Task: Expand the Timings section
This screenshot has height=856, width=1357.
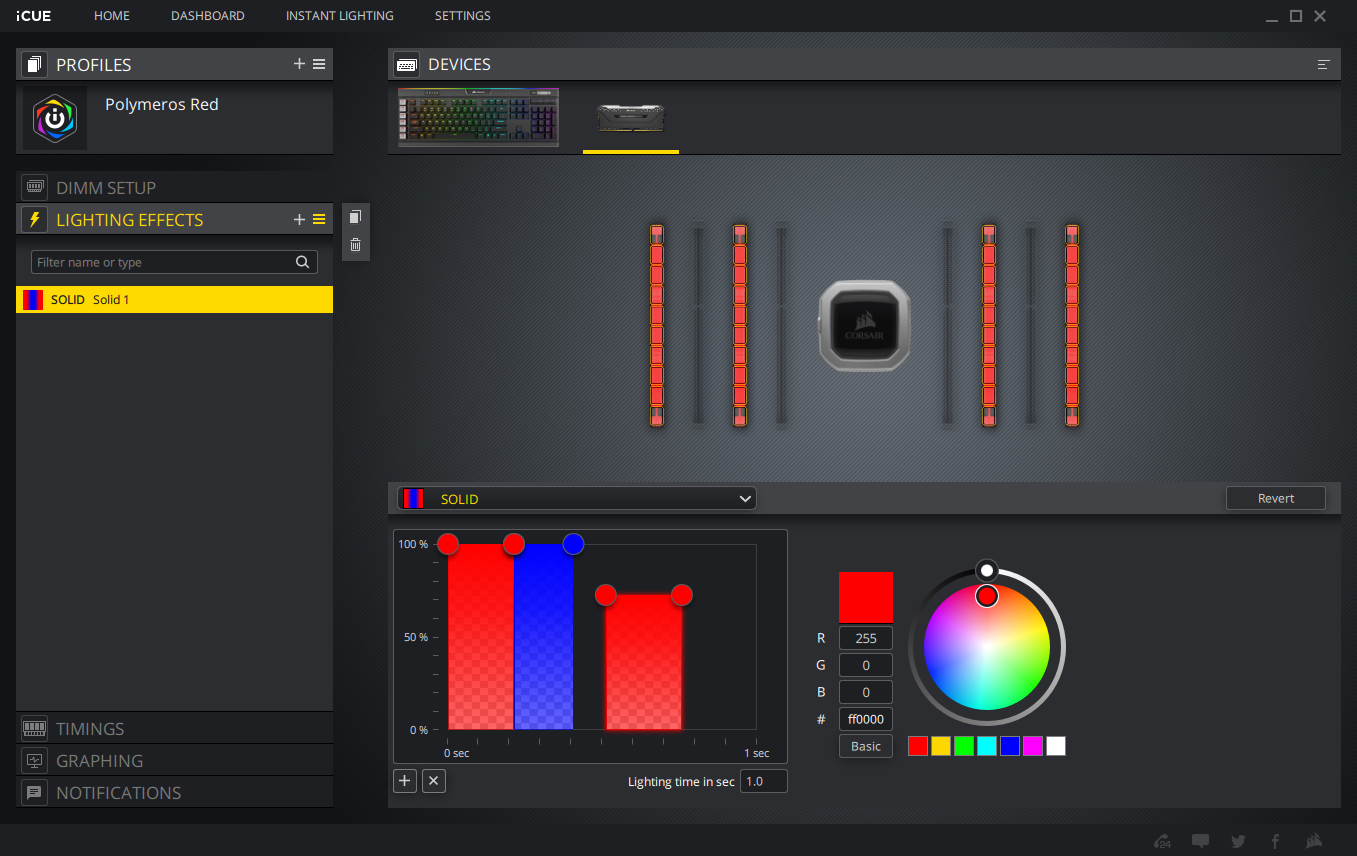Action: click(x=90, y=728)
